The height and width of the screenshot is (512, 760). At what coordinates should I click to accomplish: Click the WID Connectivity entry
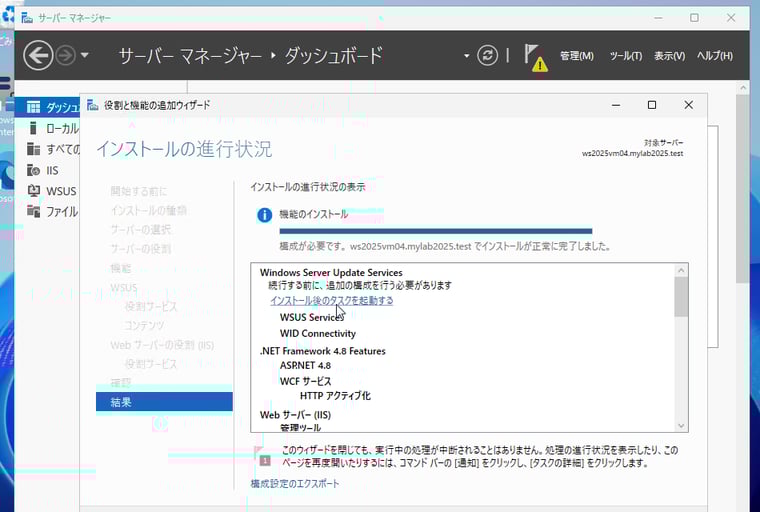pos(317,334)
